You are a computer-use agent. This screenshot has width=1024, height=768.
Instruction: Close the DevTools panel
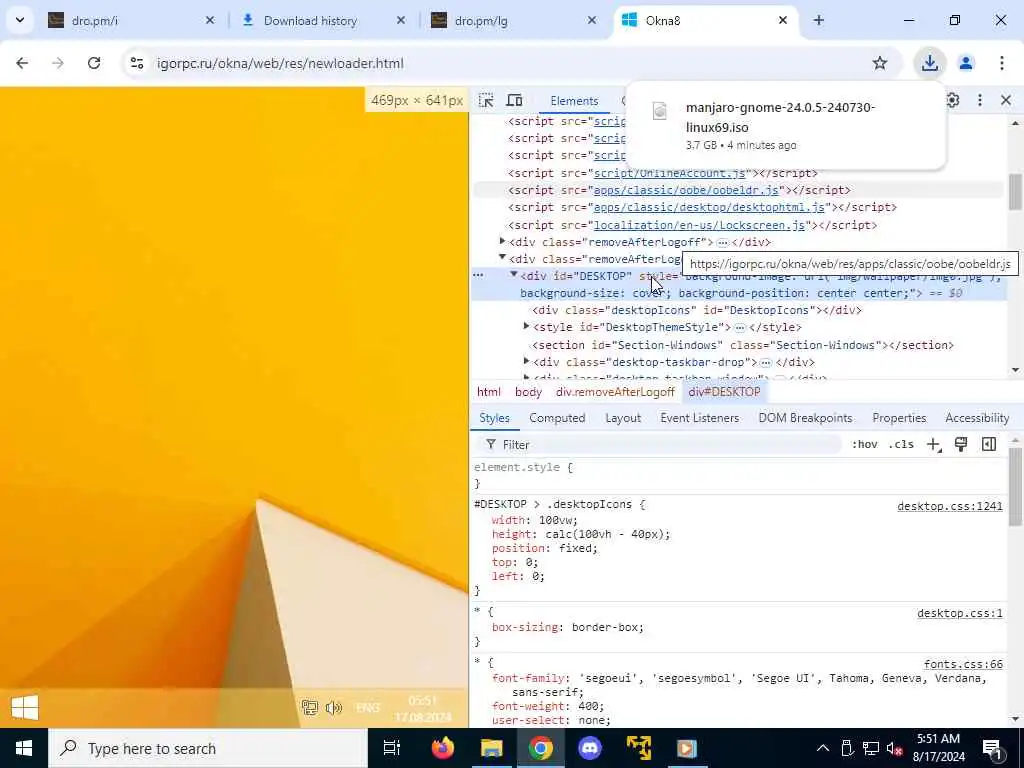point(1006,101)
